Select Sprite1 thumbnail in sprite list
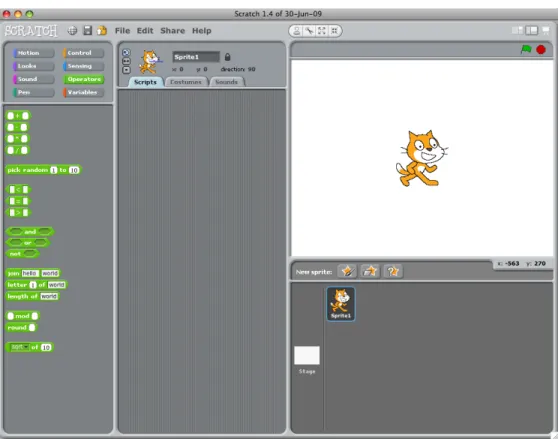 341,304
